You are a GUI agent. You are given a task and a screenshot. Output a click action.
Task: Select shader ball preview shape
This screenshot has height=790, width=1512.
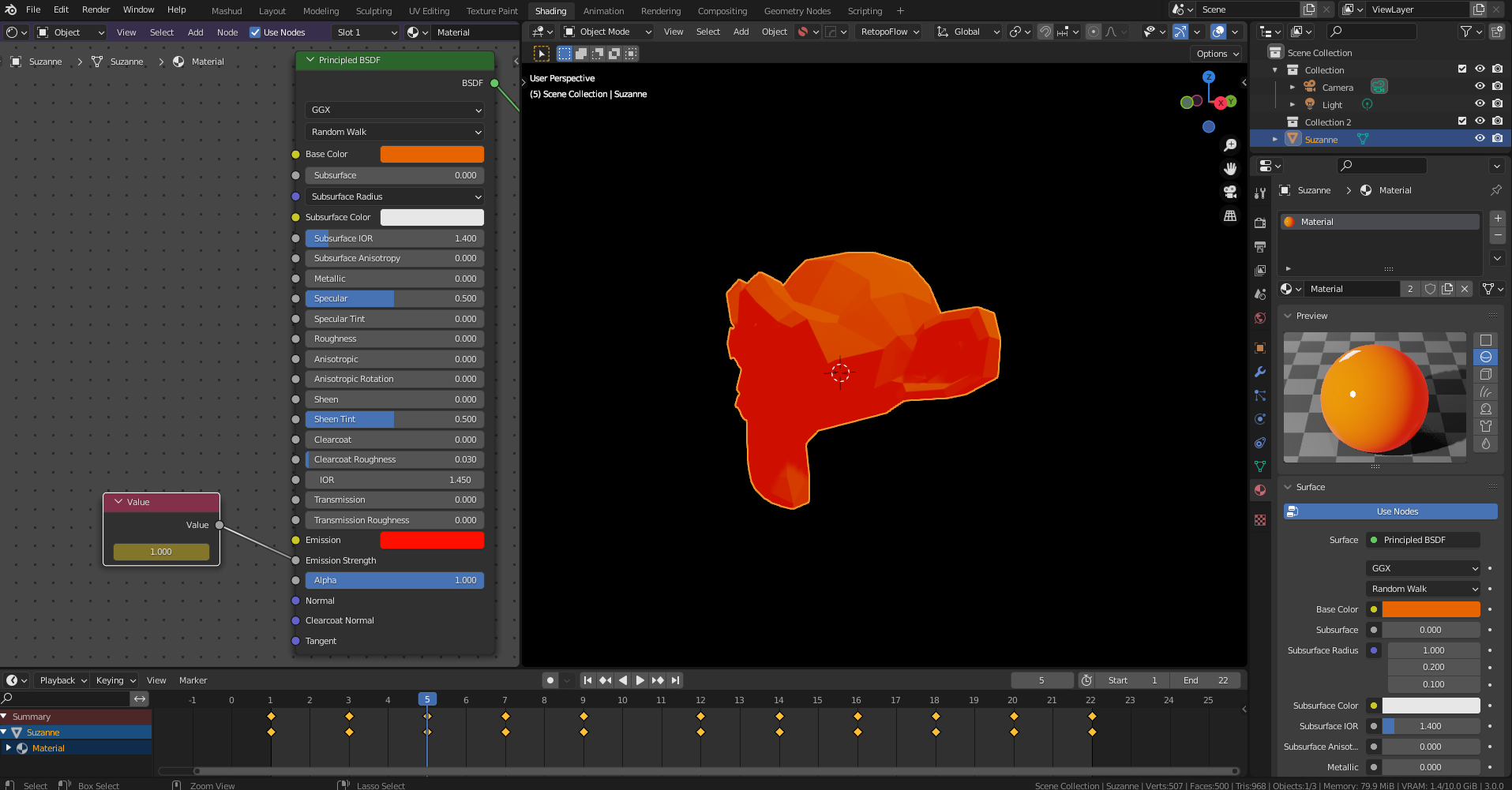point(1486,409)
